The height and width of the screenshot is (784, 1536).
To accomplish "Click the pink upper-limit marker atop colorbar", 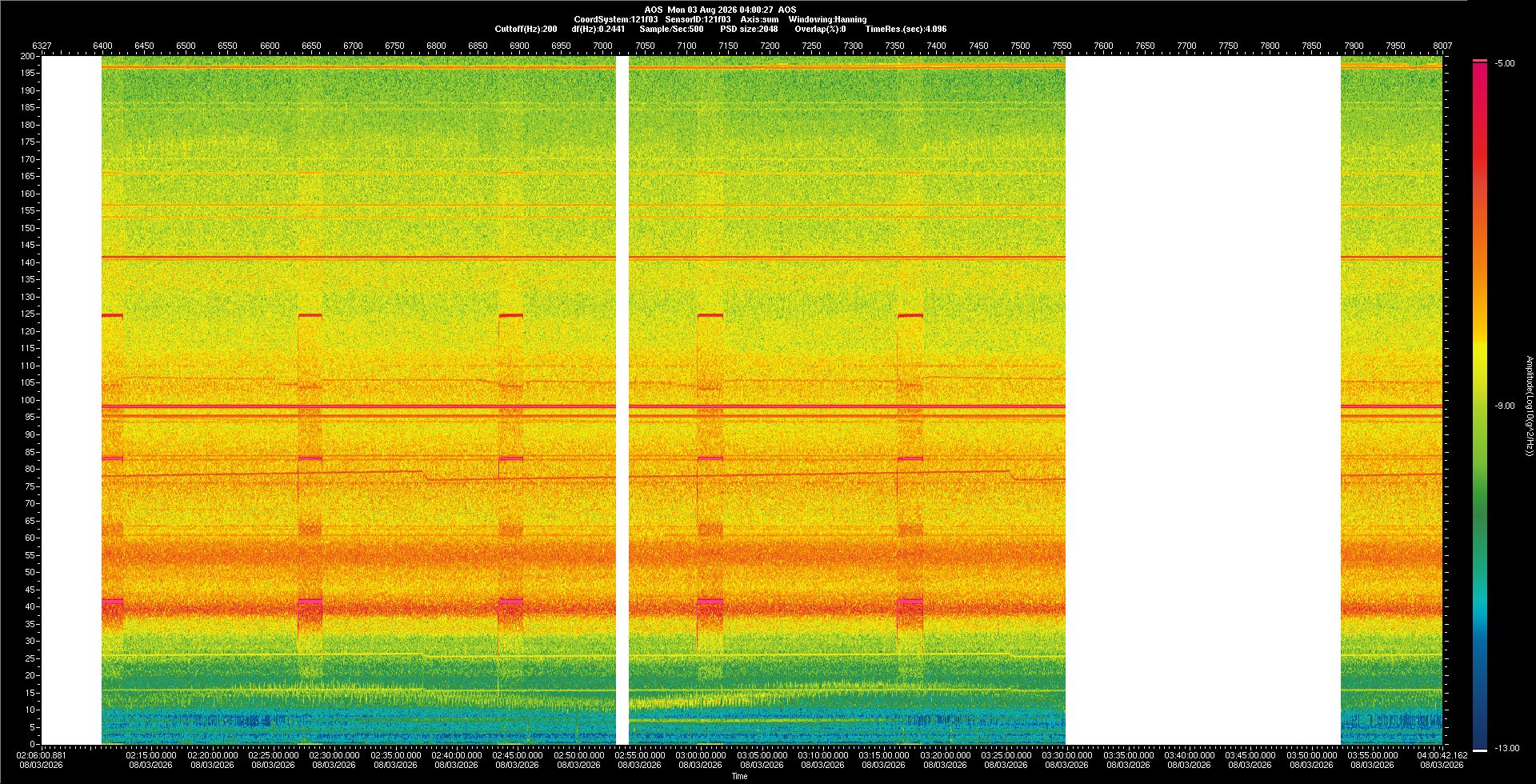I will click(x=1480, y=61).
